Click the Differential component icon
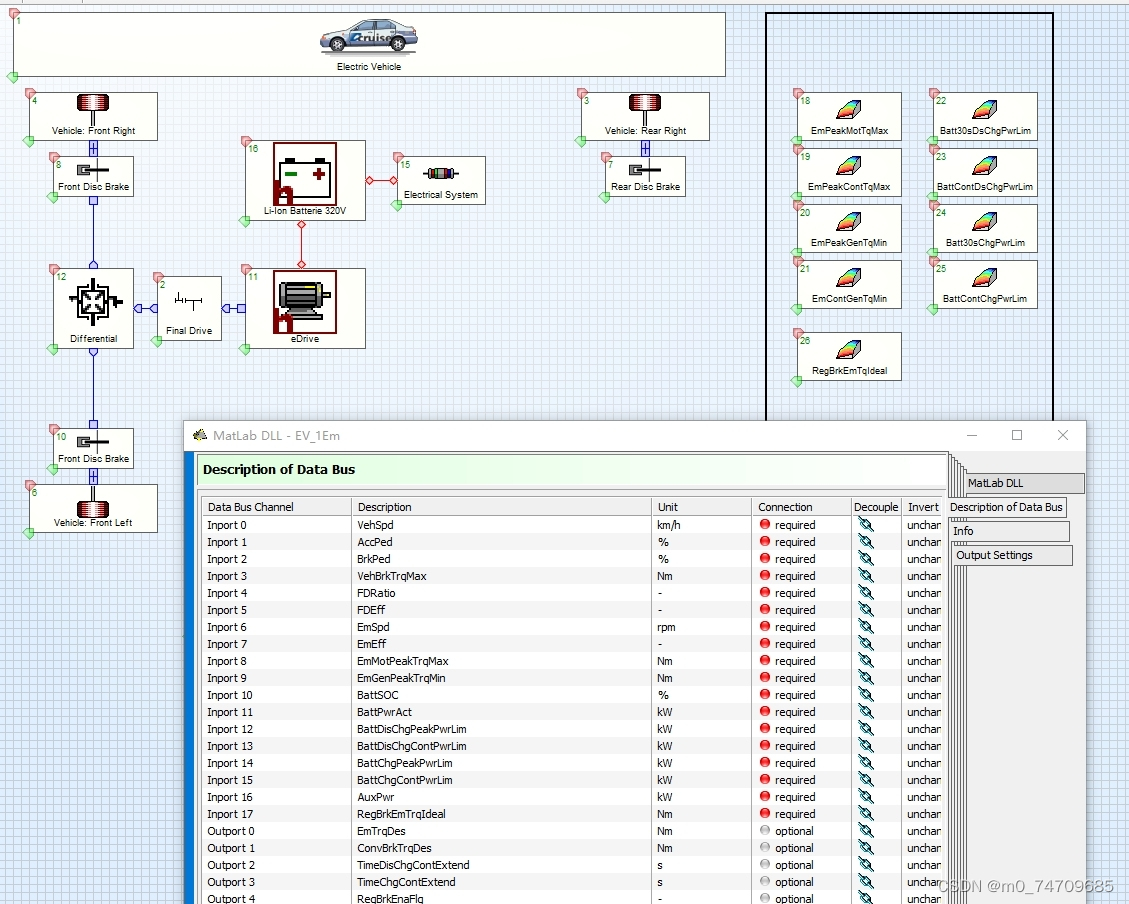 point(94,302)
